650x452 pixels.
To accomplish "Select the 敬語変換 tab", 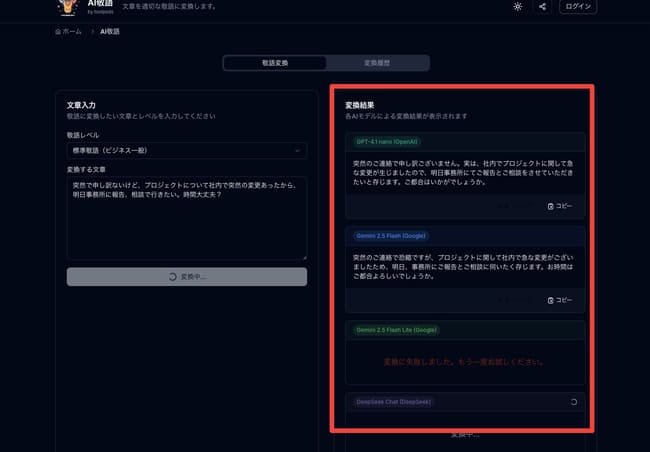I will (275, 63).
